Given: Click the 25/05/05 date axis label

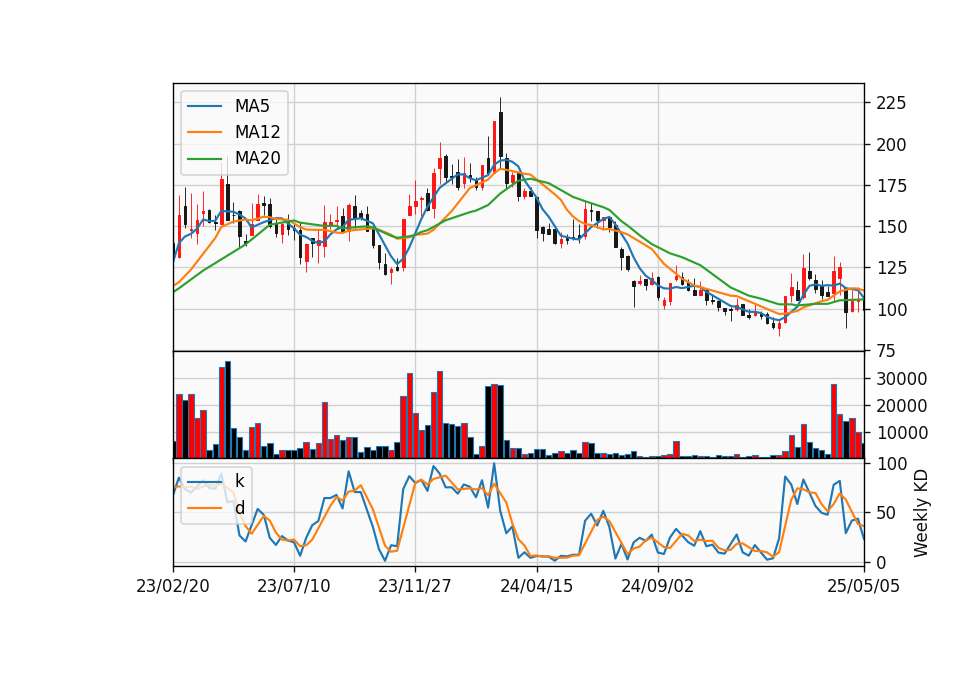Looking at the screenshot, I should coord(864,586).
